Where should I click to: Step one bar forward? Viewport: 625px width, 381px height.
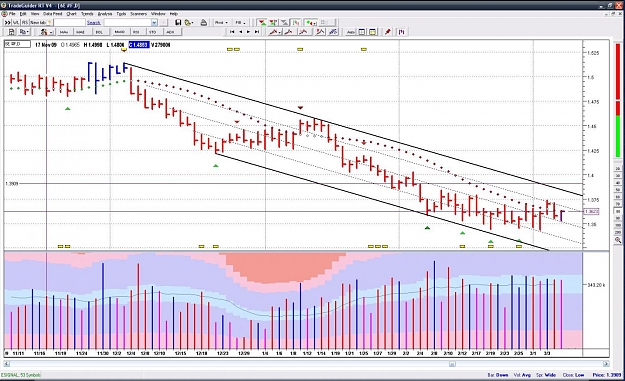(248, 32)
